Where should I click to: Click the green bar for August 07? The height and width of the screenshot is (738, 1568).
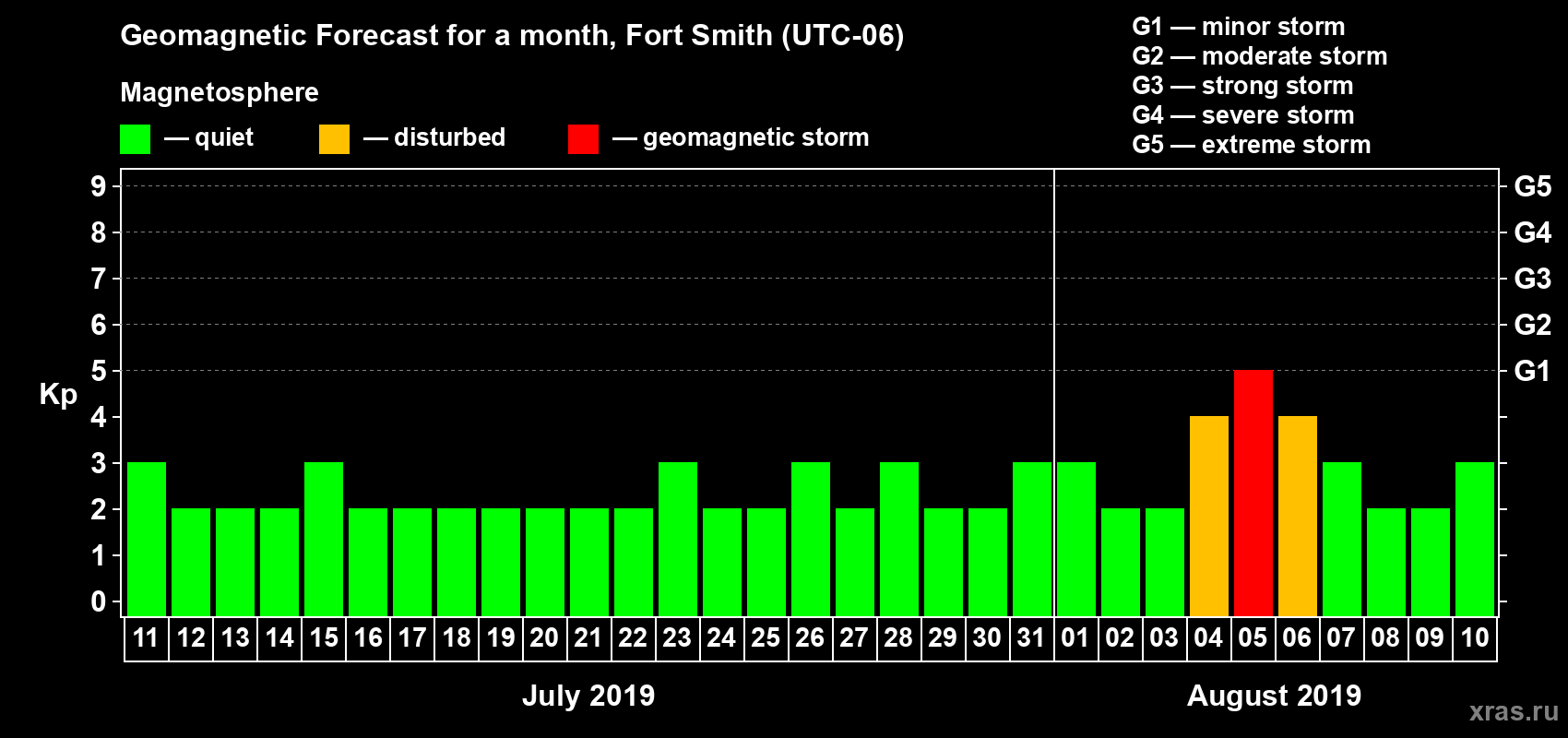pos(1342,540)
